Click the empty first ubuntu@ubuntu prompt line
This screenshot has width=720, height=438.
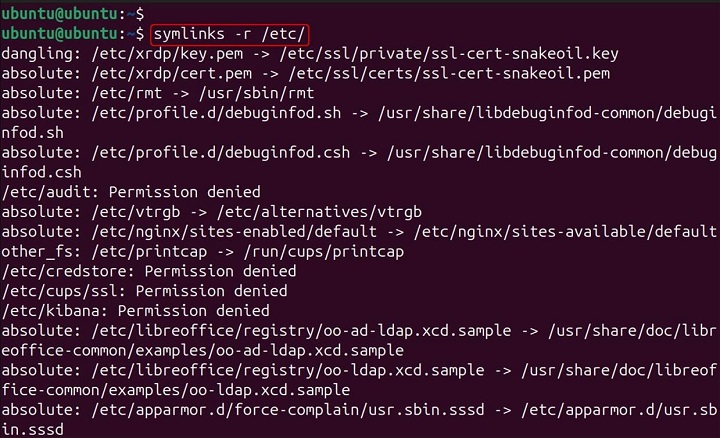[72, 14]
